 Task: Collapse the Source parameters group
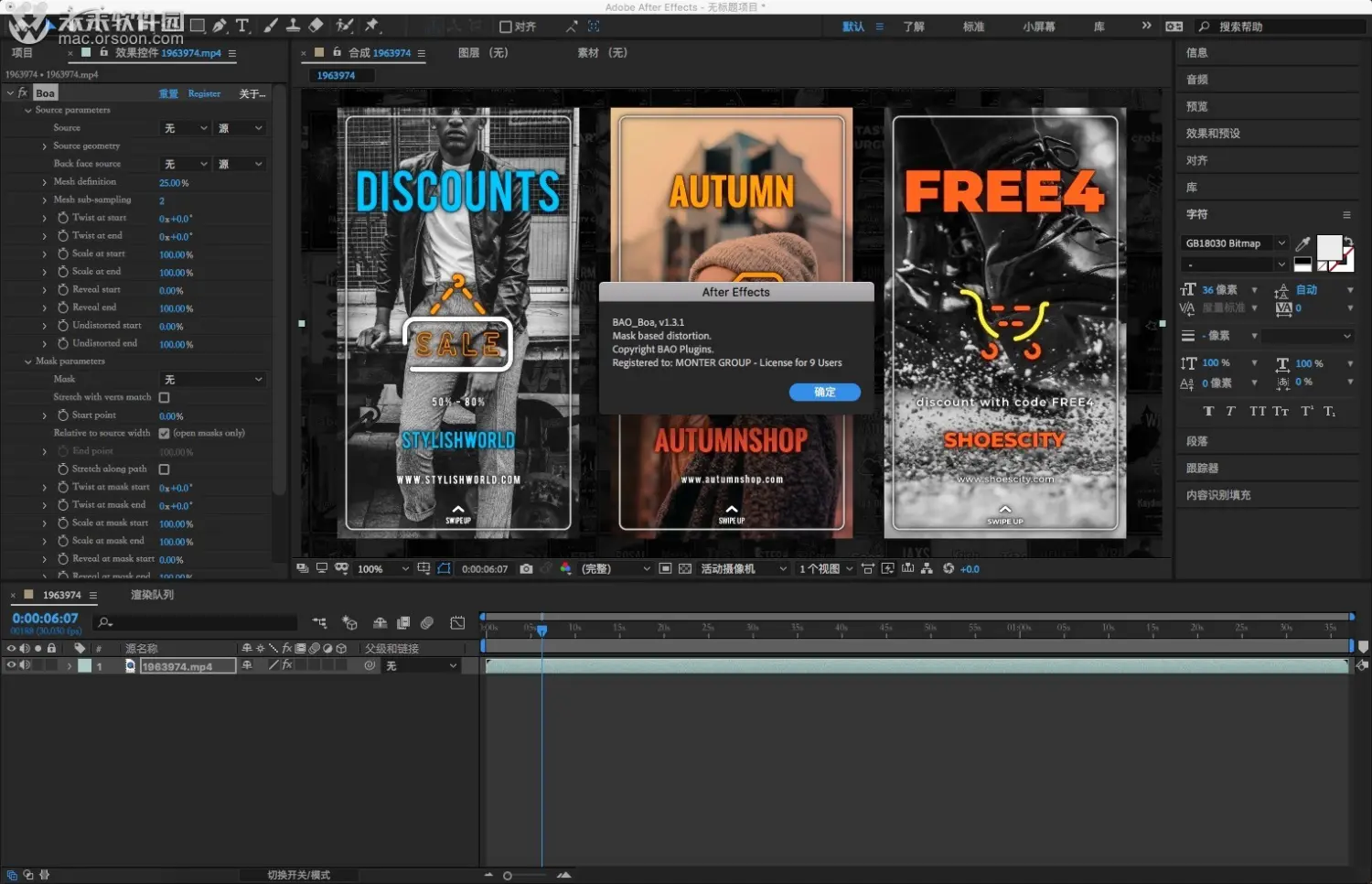[x=27, y=111]
